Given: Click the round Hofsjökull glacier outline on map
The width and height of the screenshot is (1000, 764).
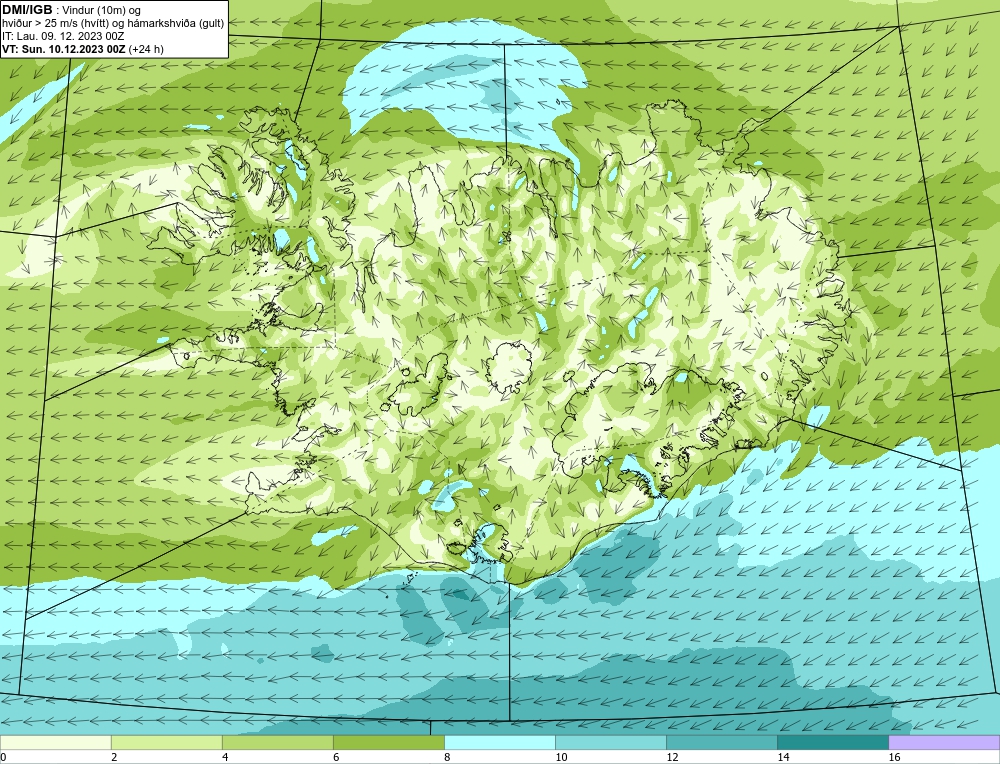Looking at the screenshot, I should [x=508, y=368].
